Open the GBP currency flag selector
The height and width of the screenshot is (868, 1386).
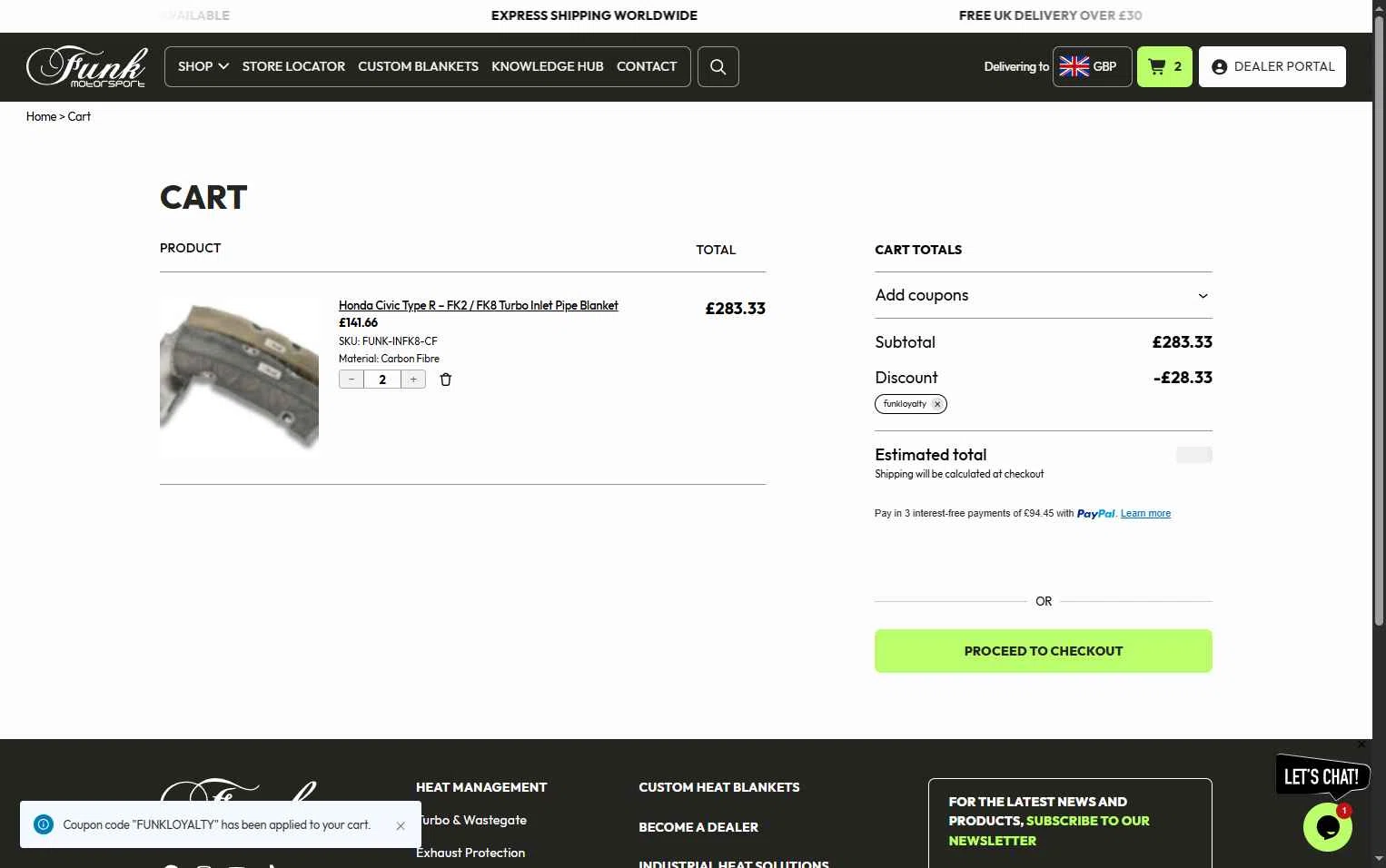(x=1093, y=66)
